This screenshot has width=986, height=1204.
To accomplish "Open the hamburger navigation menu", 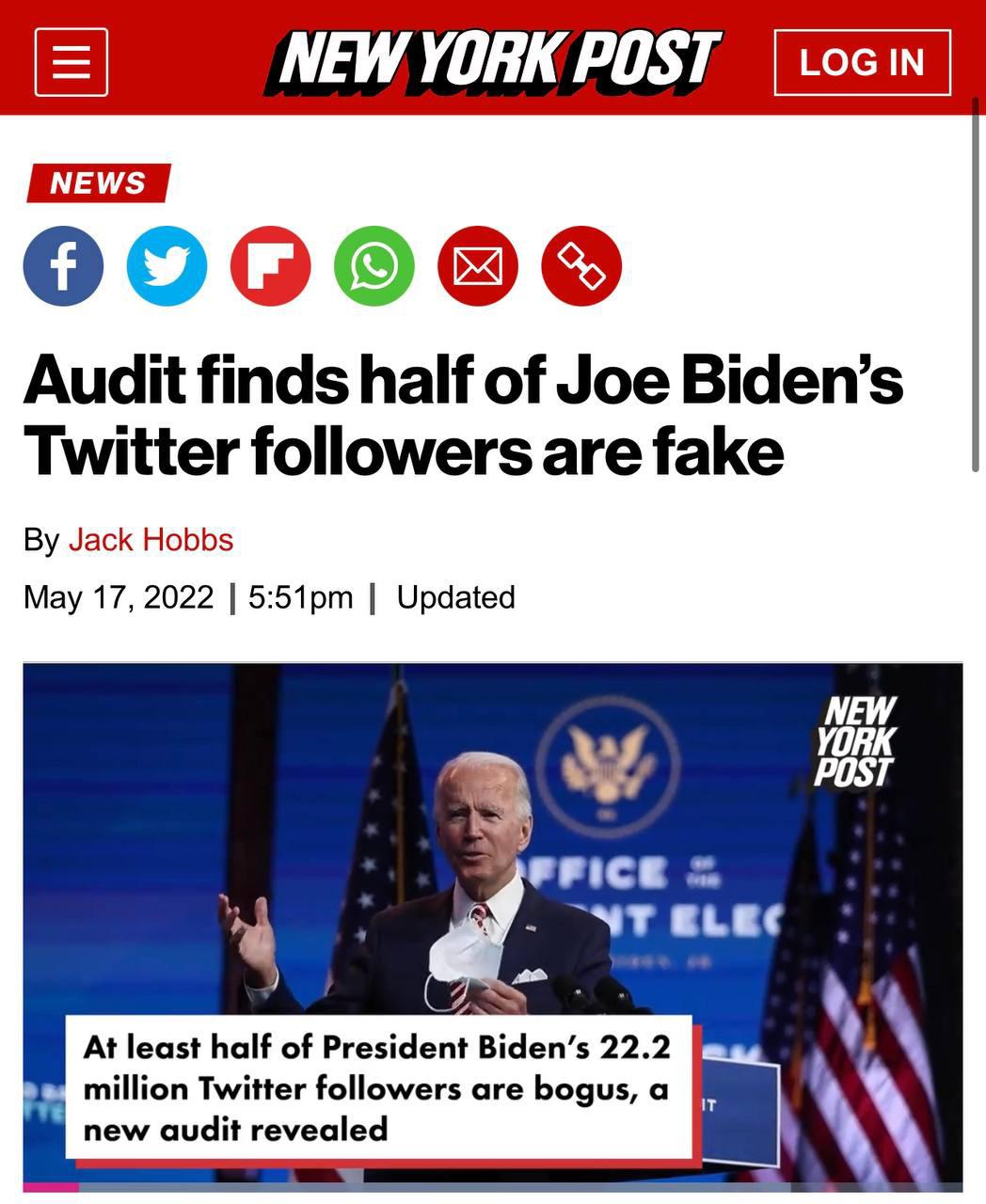I will [71, 62].
